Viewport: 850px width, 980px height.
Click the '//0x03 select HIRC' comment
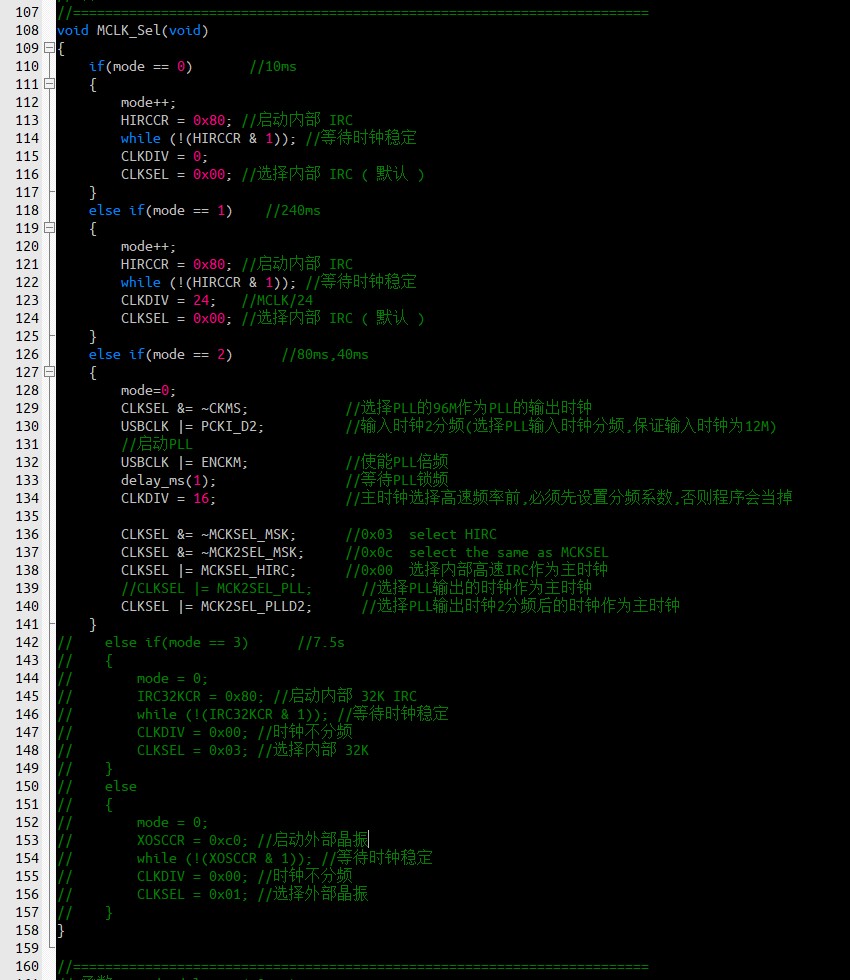coord(421,534)
